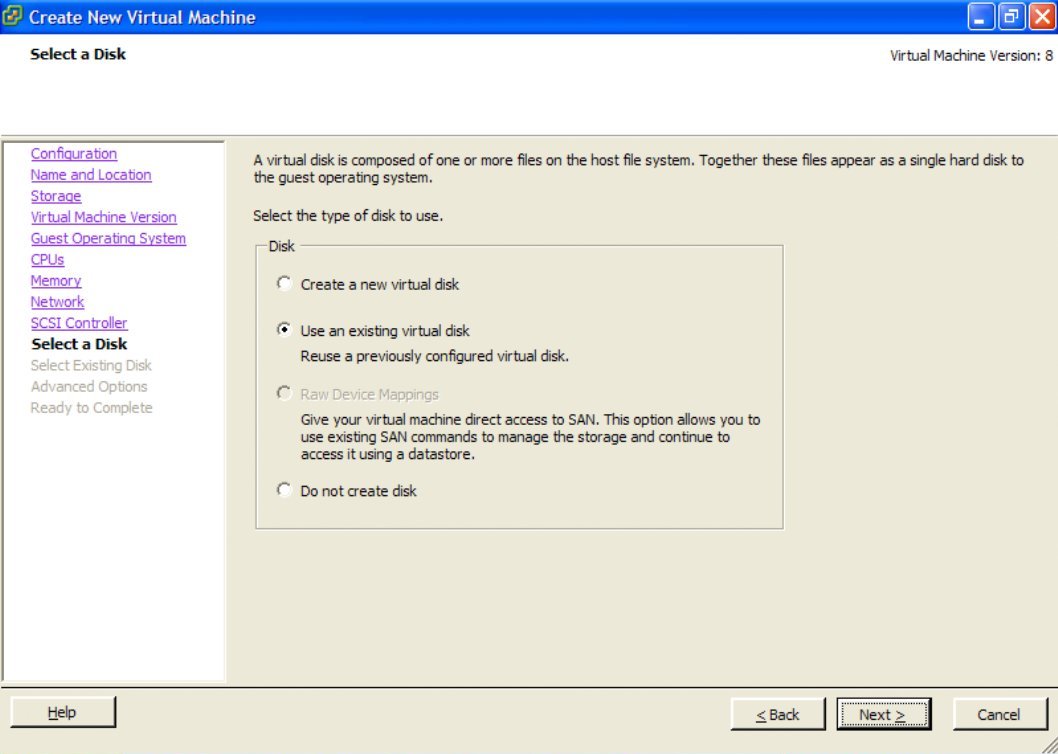Go to Name and Location step
This screenshot has height=754, width=1058.
coord(91,175)
